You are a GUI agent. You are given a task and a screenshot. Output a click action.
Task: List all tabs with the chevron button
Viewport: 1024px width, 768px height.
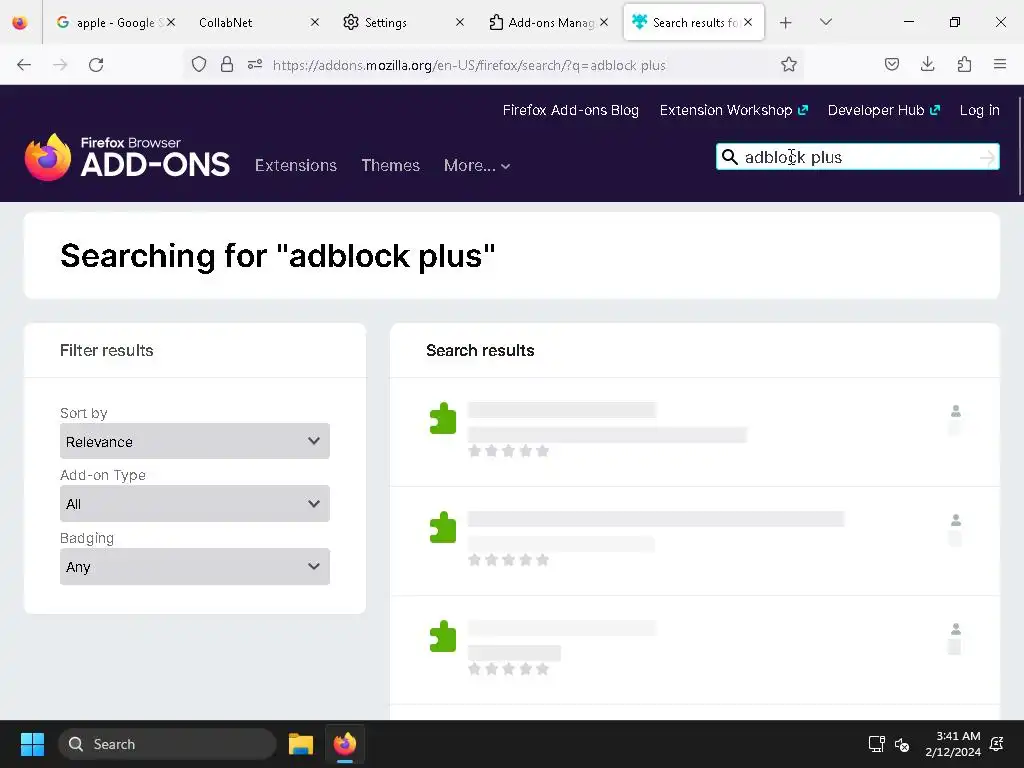pos(825,22)
